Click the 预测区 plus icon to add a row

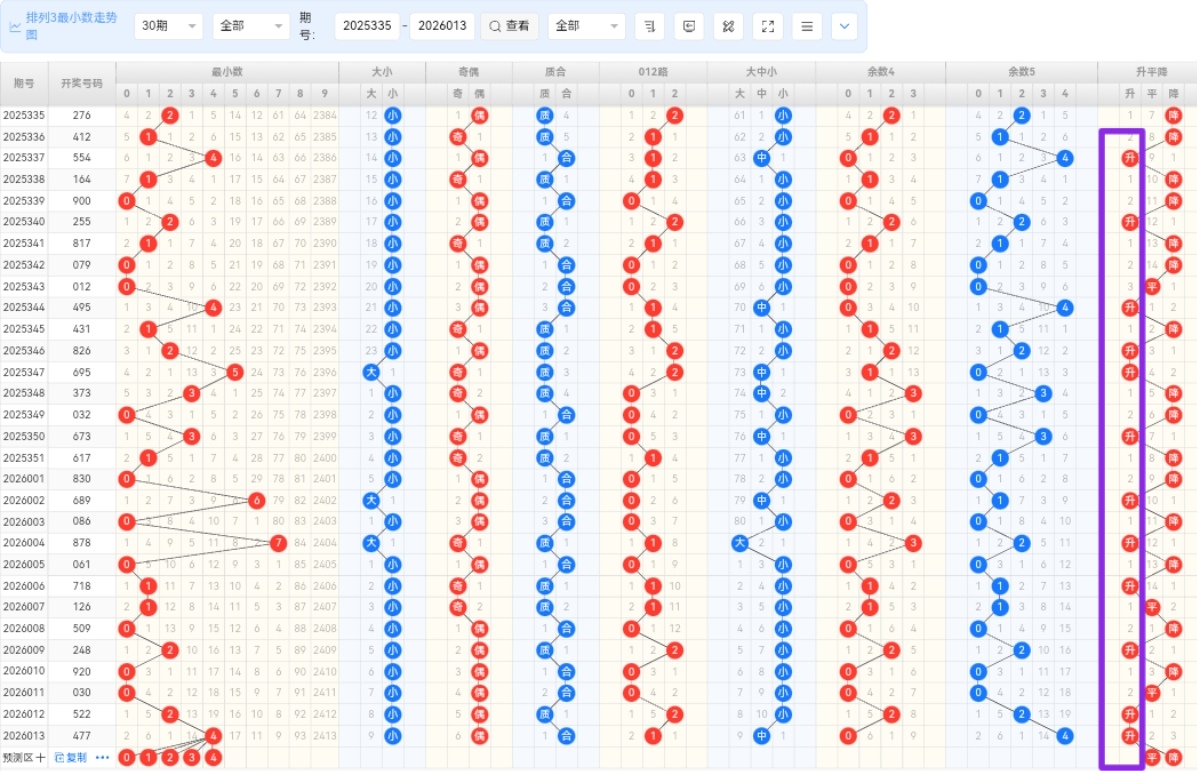[40, 757]
